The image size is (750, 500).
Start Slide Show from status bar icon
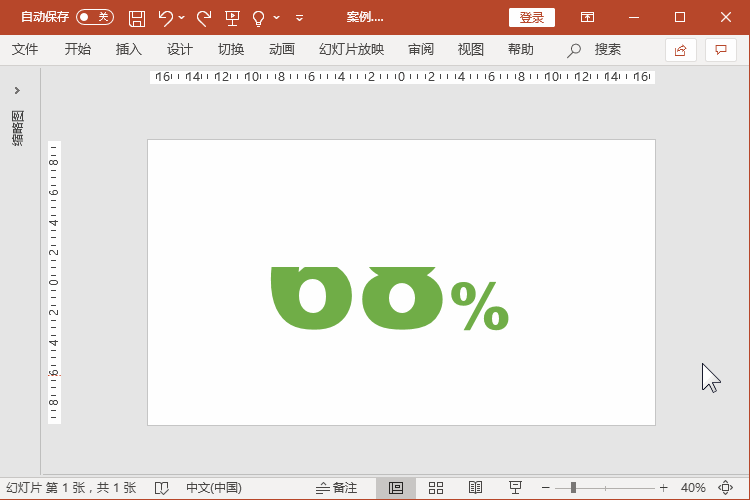(x=515, y=488)
